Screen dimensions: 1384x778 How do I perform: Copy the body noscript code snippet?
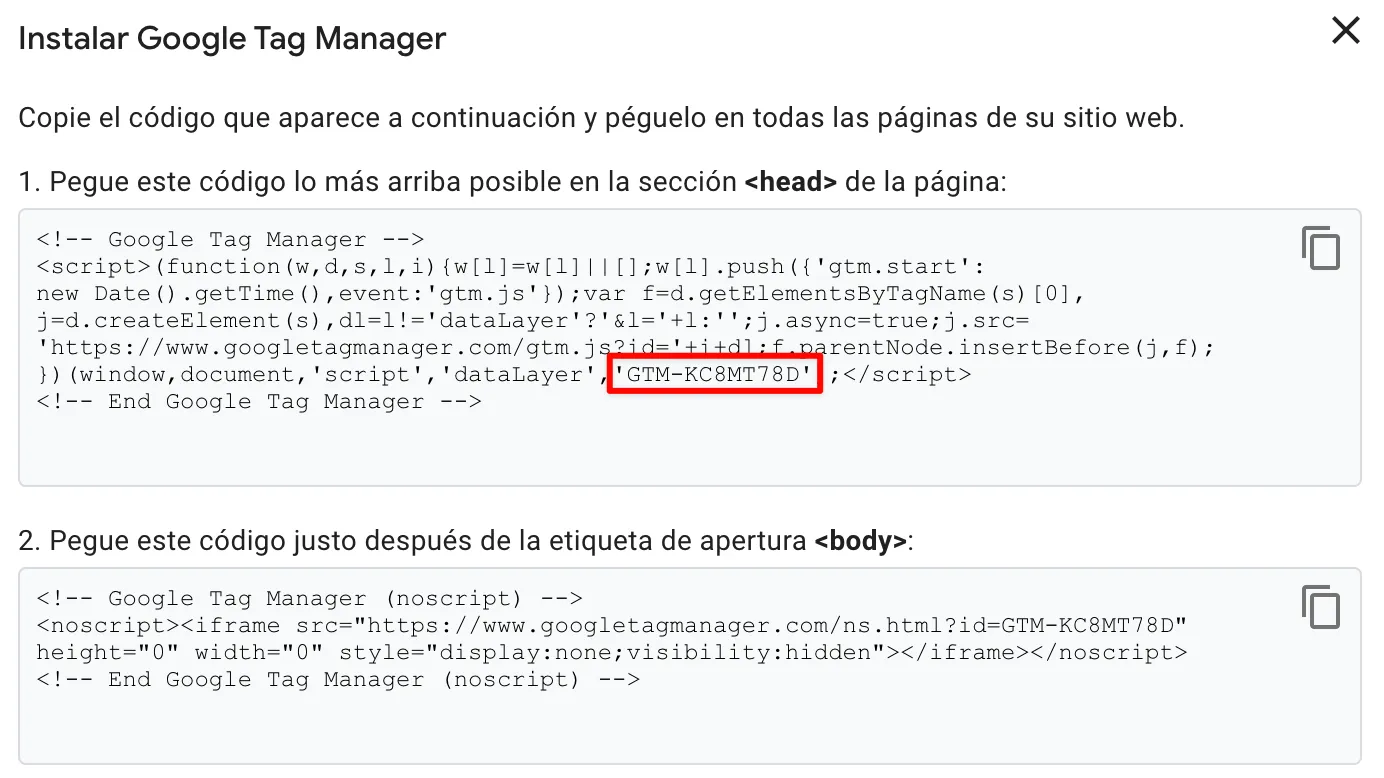click(1320, 607)
